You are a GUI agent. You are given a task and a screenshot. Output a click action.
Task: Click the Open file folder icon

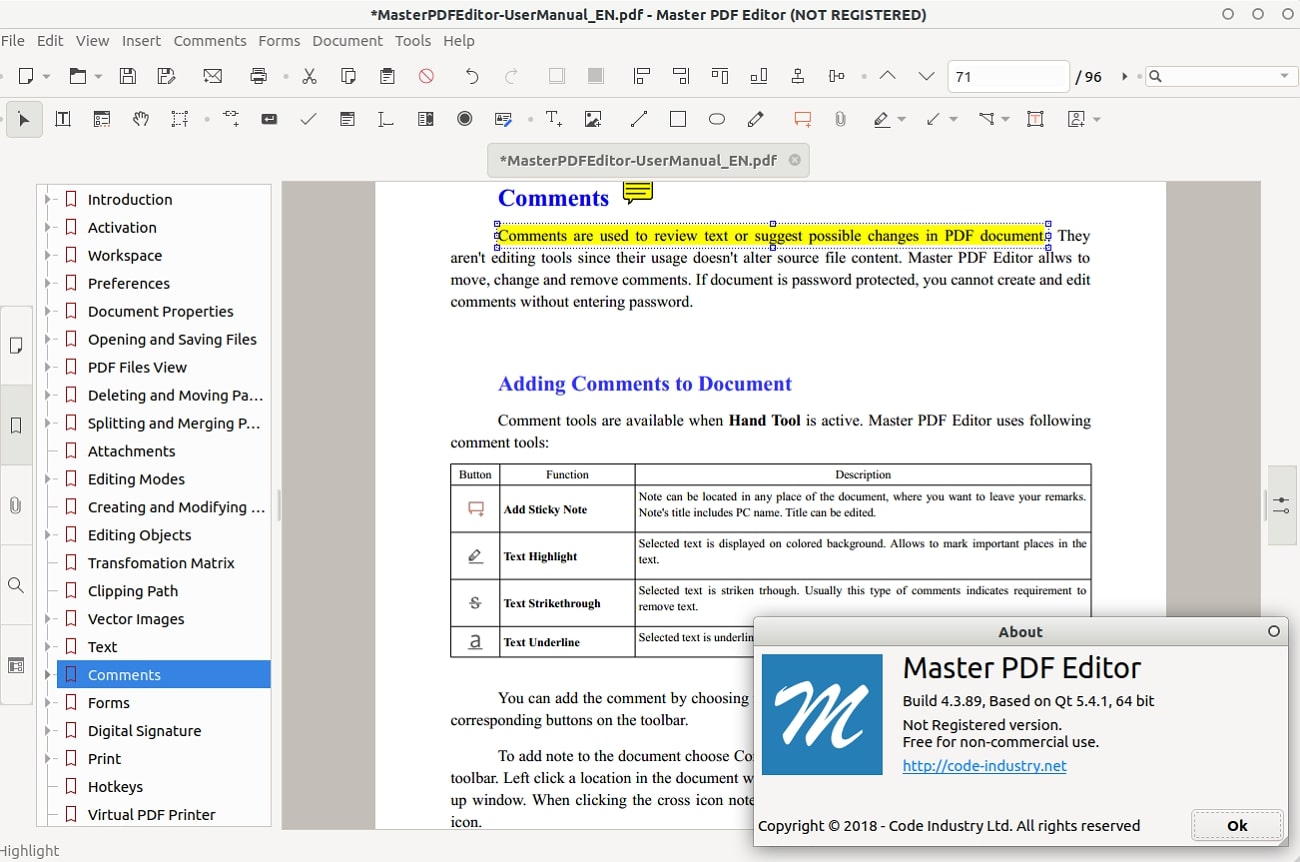tap(77, 76)
